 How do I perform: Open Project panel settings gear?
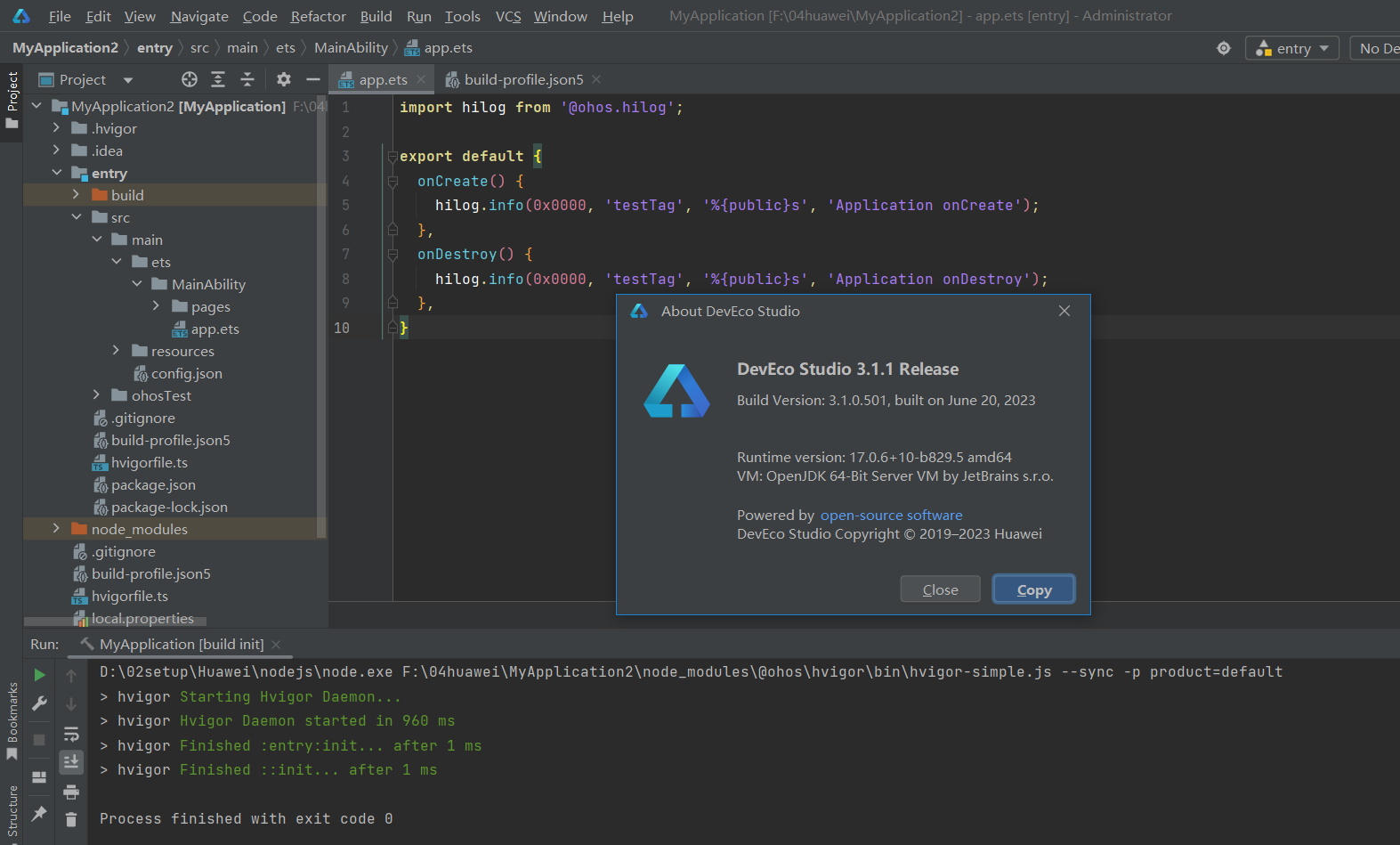click(x=284, y=79)
